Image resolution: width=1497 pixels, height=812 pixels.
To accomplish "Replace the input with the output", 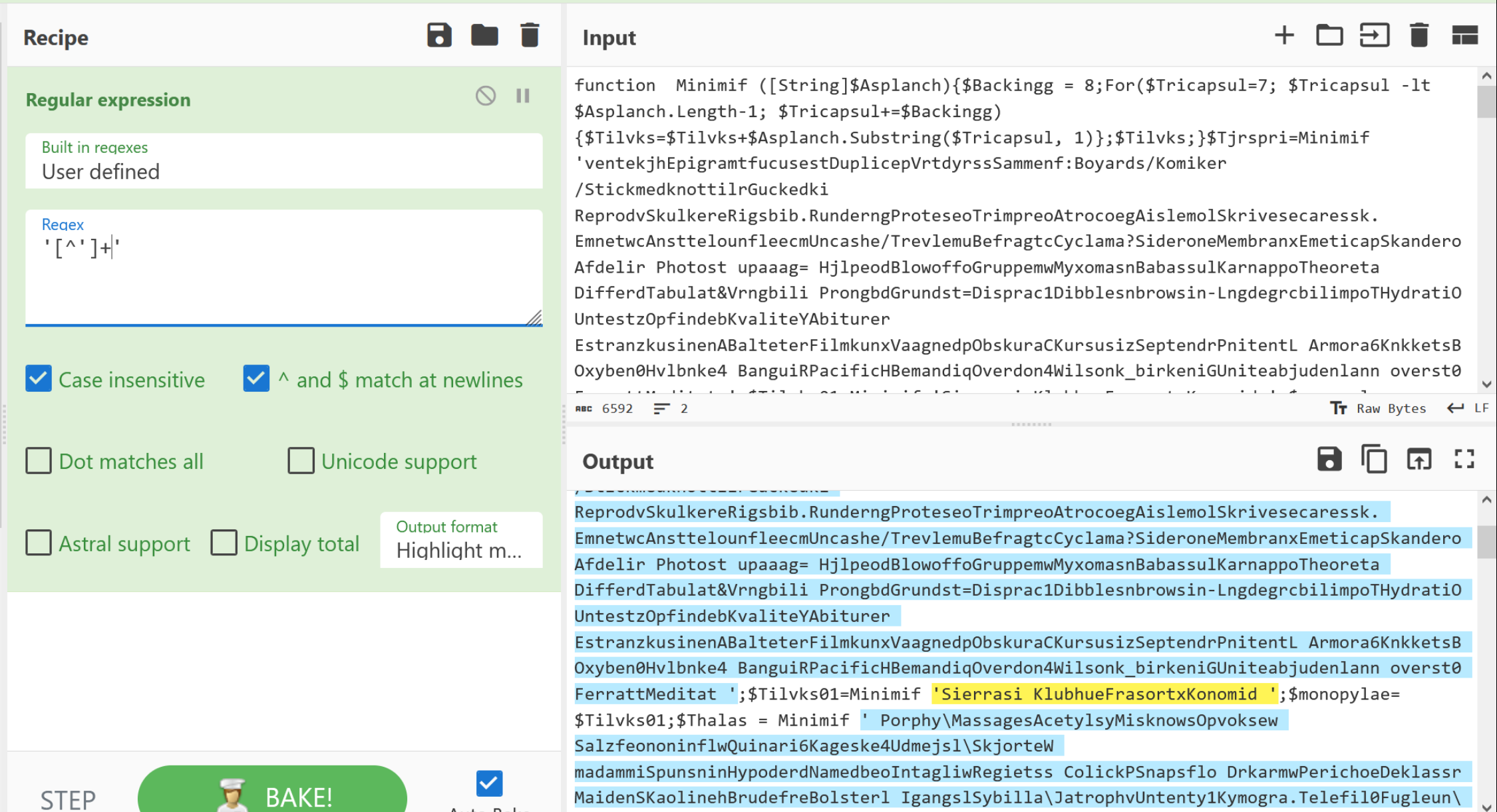I will coord(1419,460).
